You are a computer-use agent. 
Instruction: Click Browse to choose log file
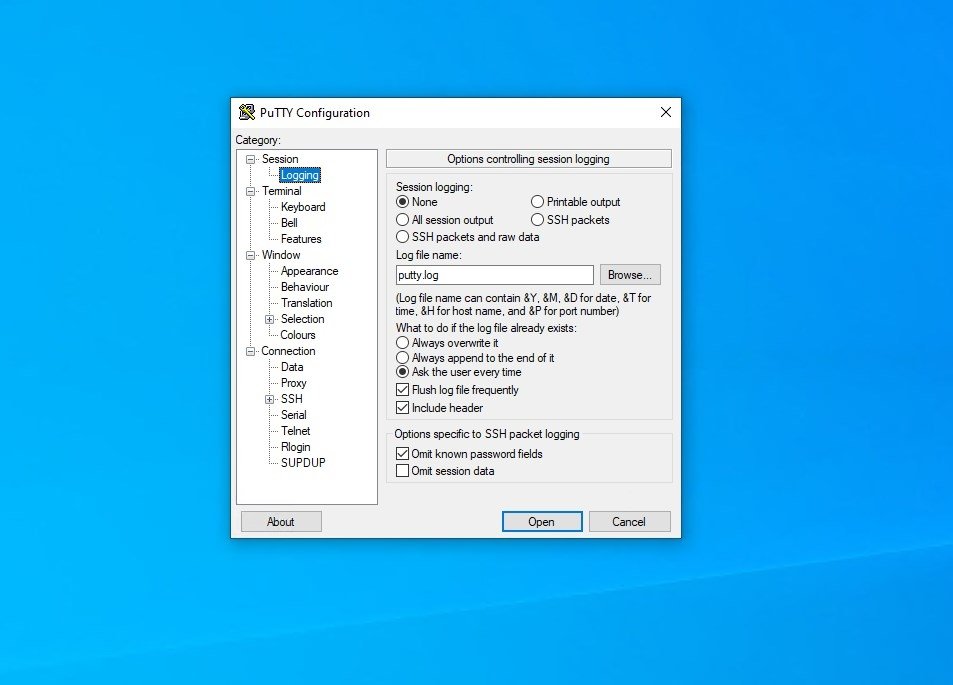(x=630, y=275)
